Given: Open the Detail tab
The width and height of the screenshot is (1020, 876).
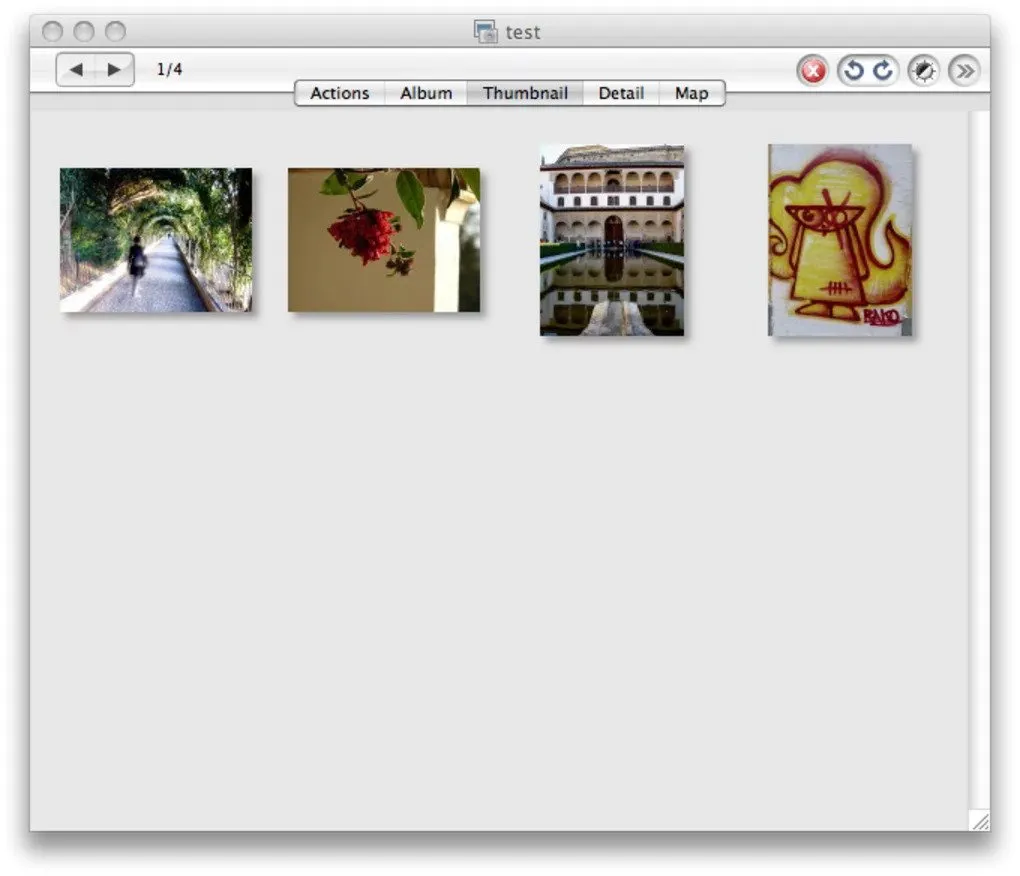Looking at the screenshot, I should (x=621, y=93).
